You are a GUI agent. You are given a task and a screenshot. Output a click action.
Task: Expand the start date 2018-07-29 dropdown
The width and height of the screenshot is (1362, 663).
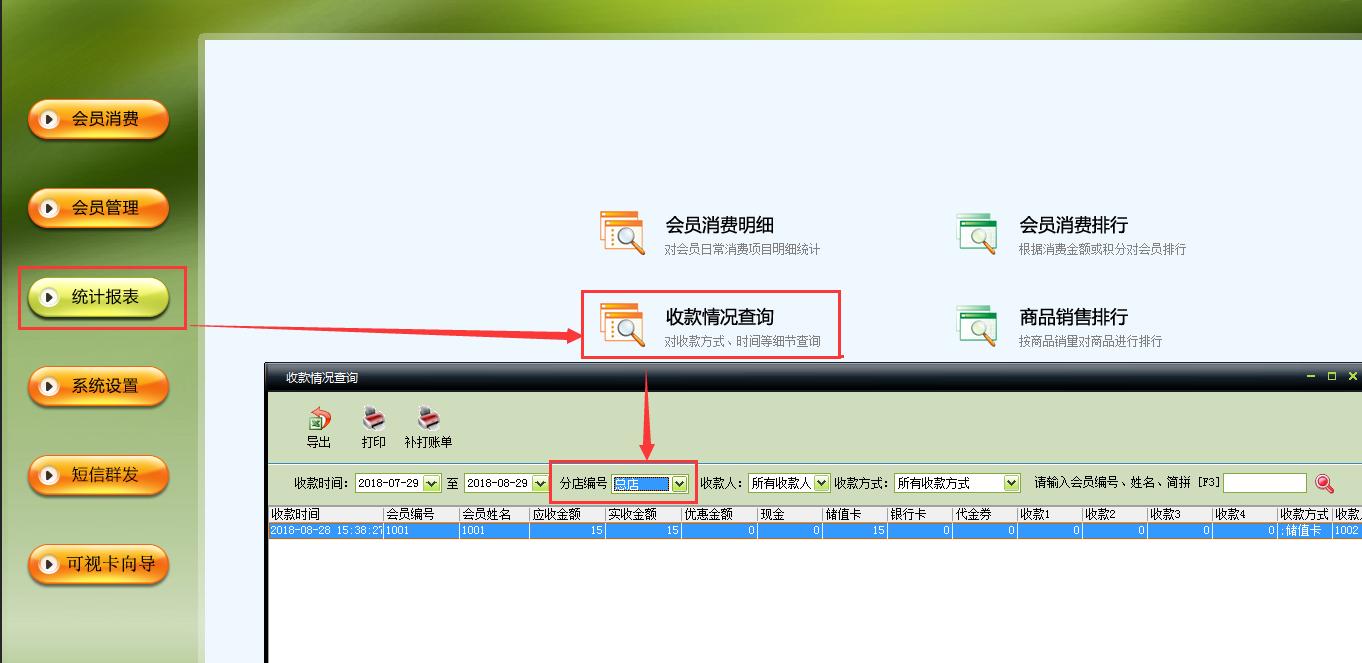[432, 484]
